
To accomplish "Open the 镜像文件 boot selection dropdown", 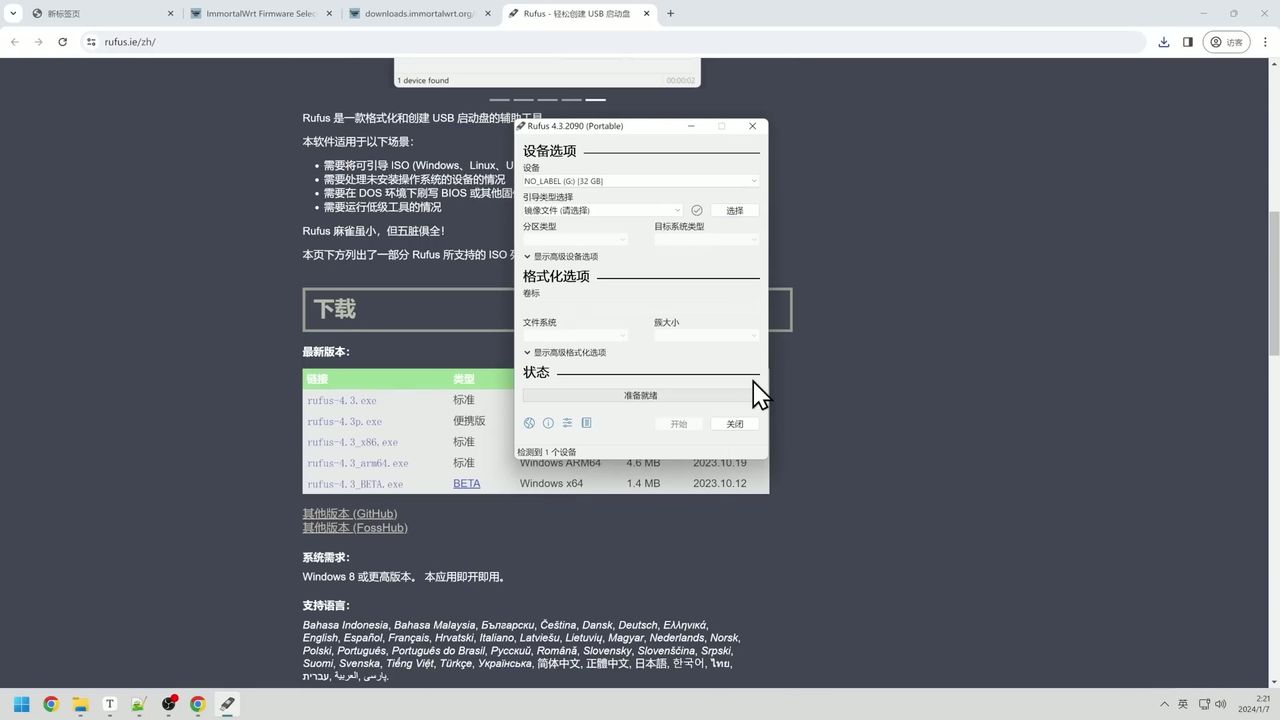I will click(x=600, y=210).
